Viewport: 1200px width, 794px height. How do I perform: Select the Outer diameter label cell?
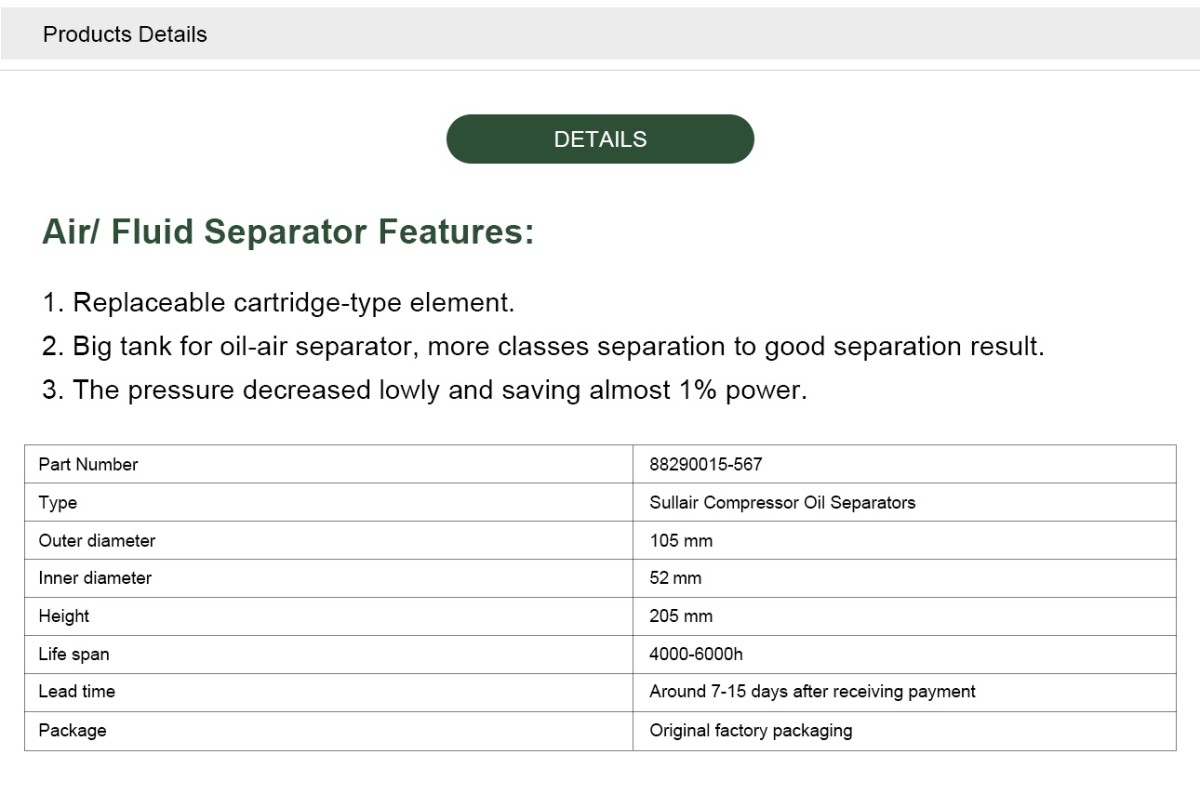(x=329, y=540)
